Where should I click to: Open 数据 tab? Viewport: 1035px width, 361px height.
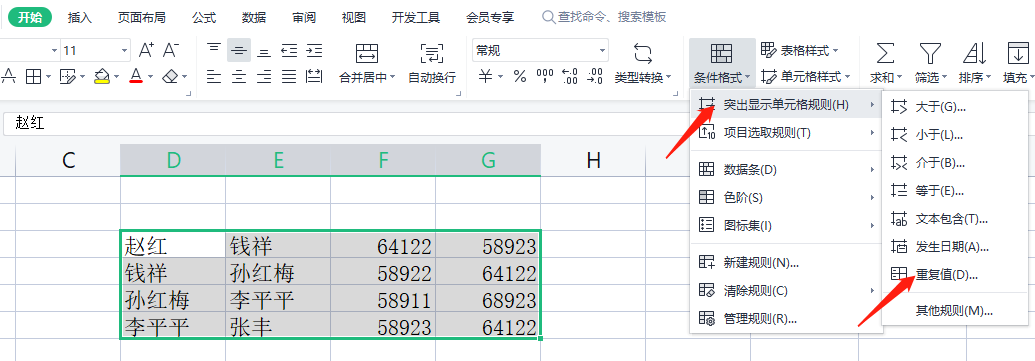[x=254, y=18]
